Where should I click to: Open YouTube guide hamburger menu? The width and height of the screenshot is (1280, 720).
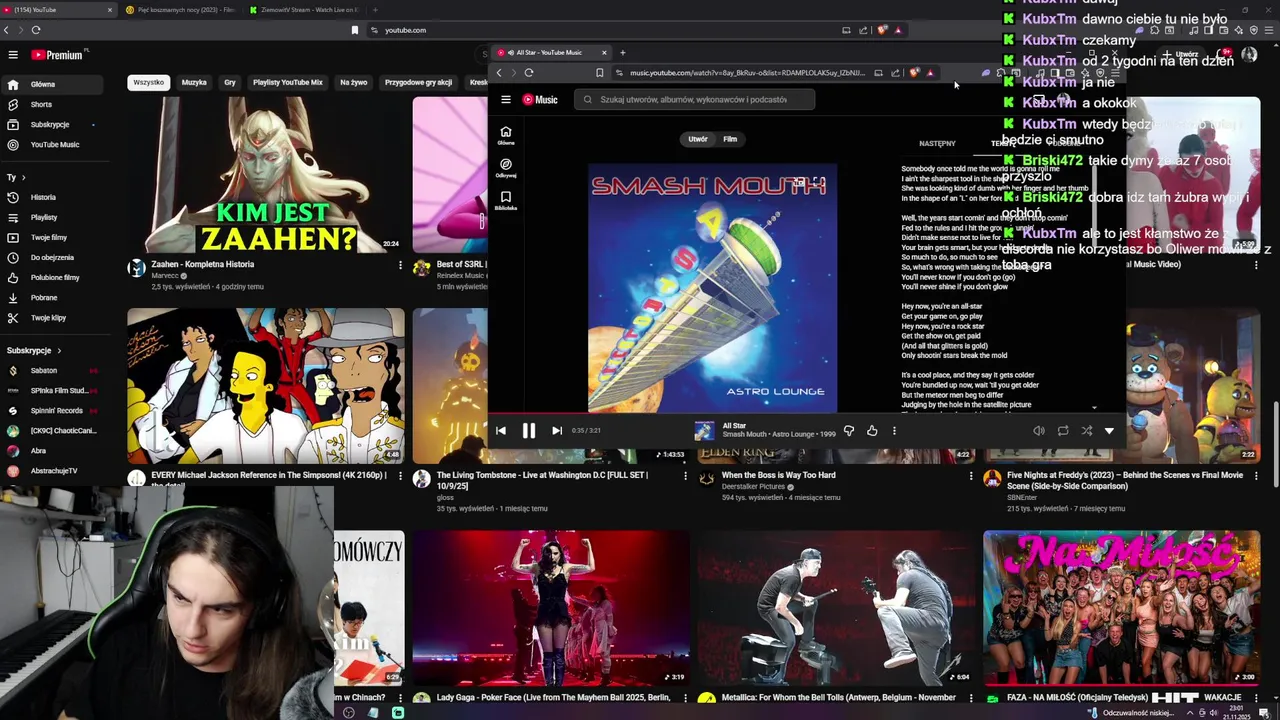[x=13, y=55]
